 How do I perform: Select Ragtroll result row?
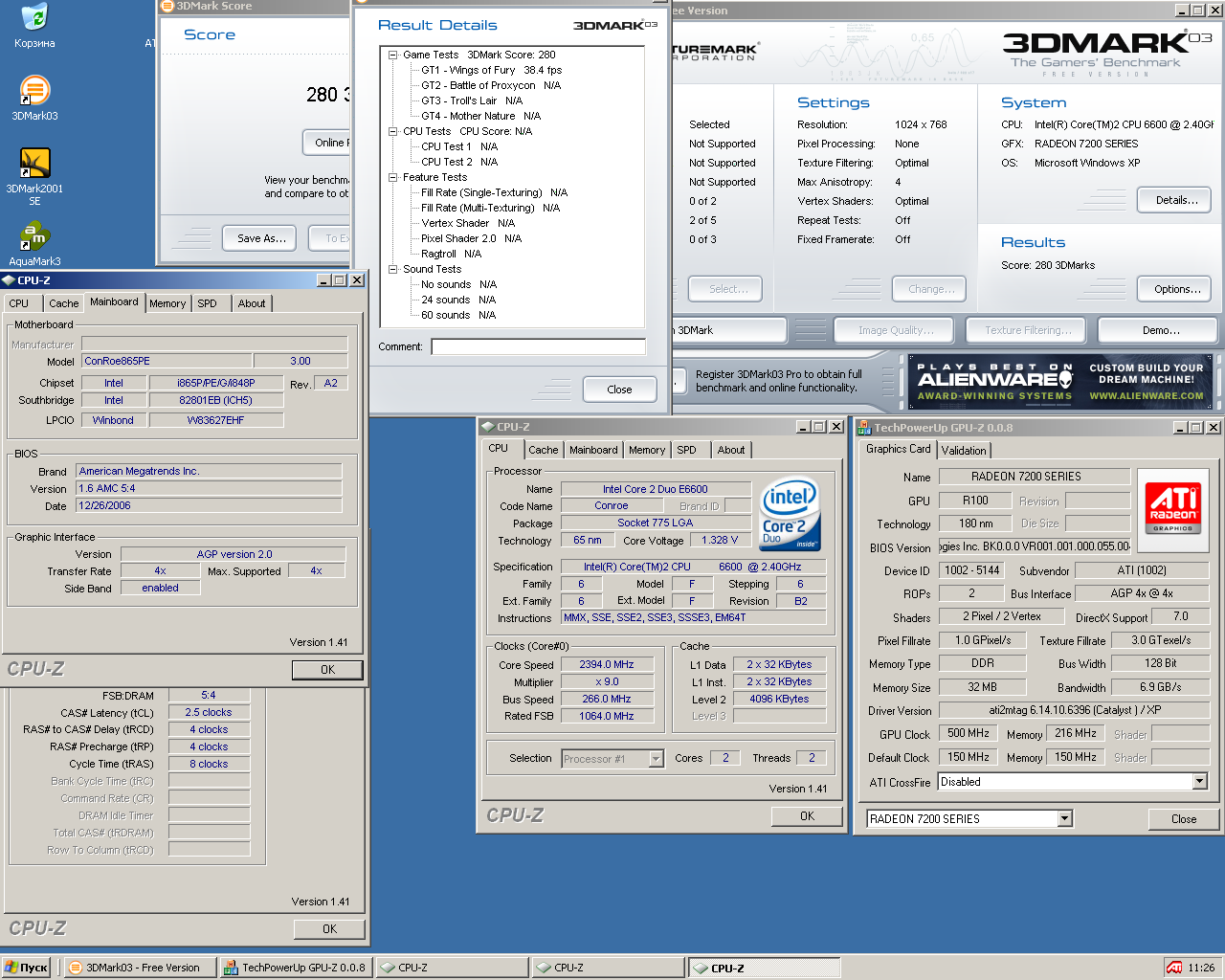point(451,254)
